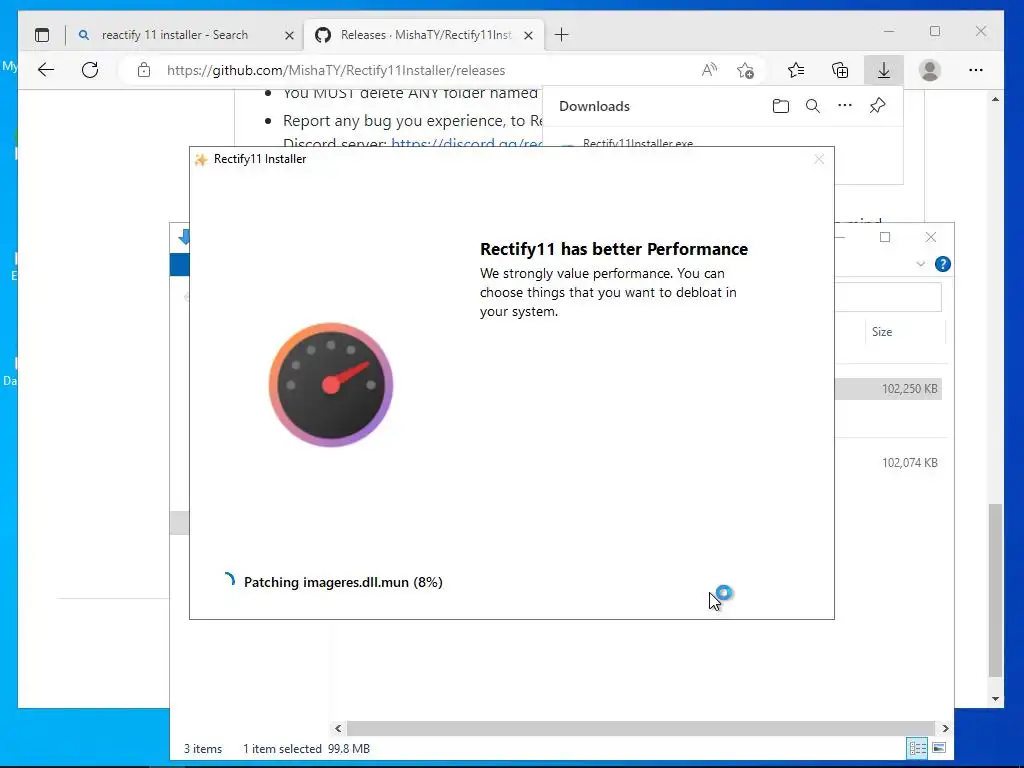Turn on Read aloud in Edge
The image size is (1024, 768).
(x=709, y=70)
